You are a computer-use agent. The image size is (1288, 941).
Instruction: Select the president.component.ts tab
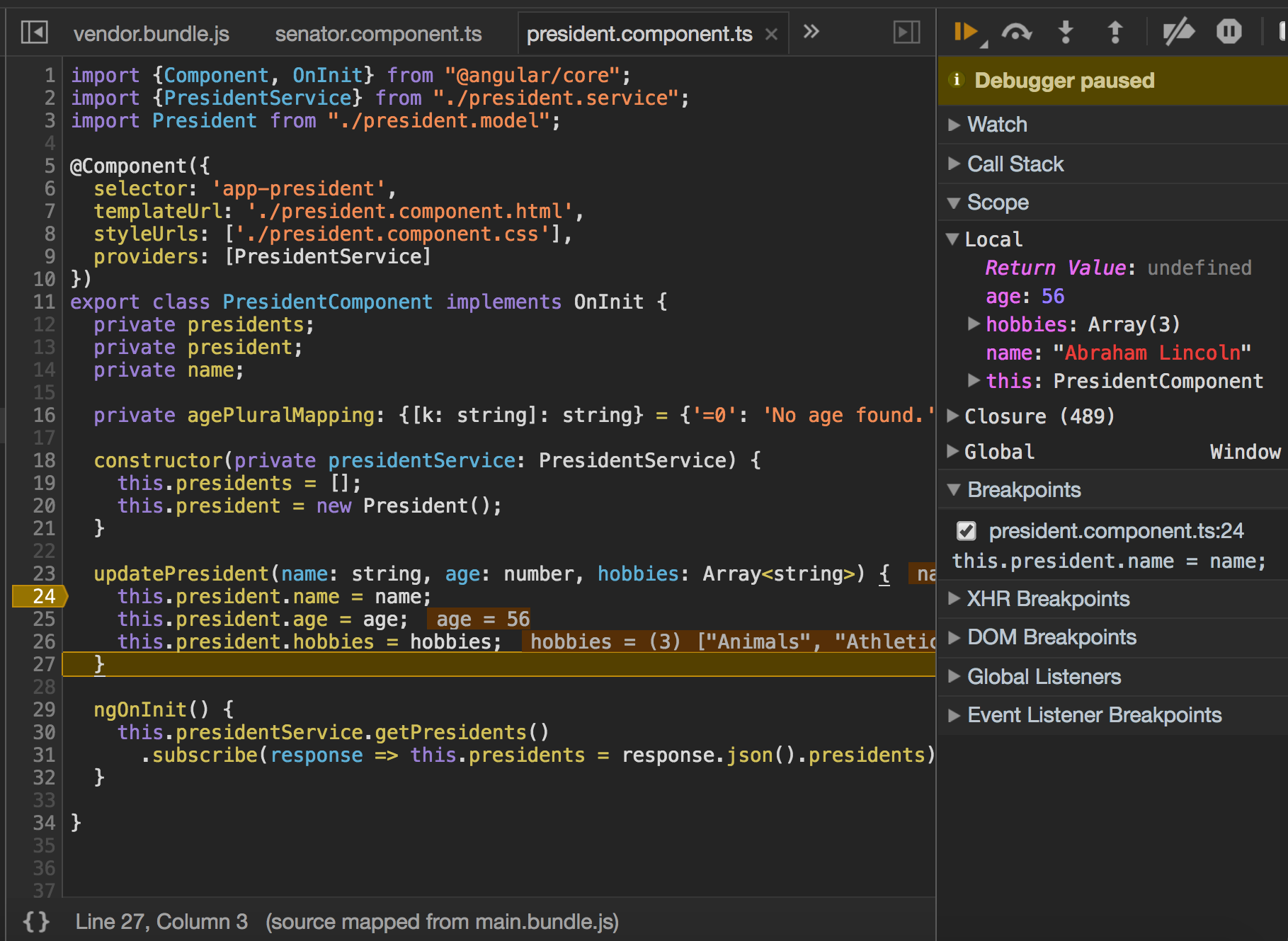click(x=639, y=33)
